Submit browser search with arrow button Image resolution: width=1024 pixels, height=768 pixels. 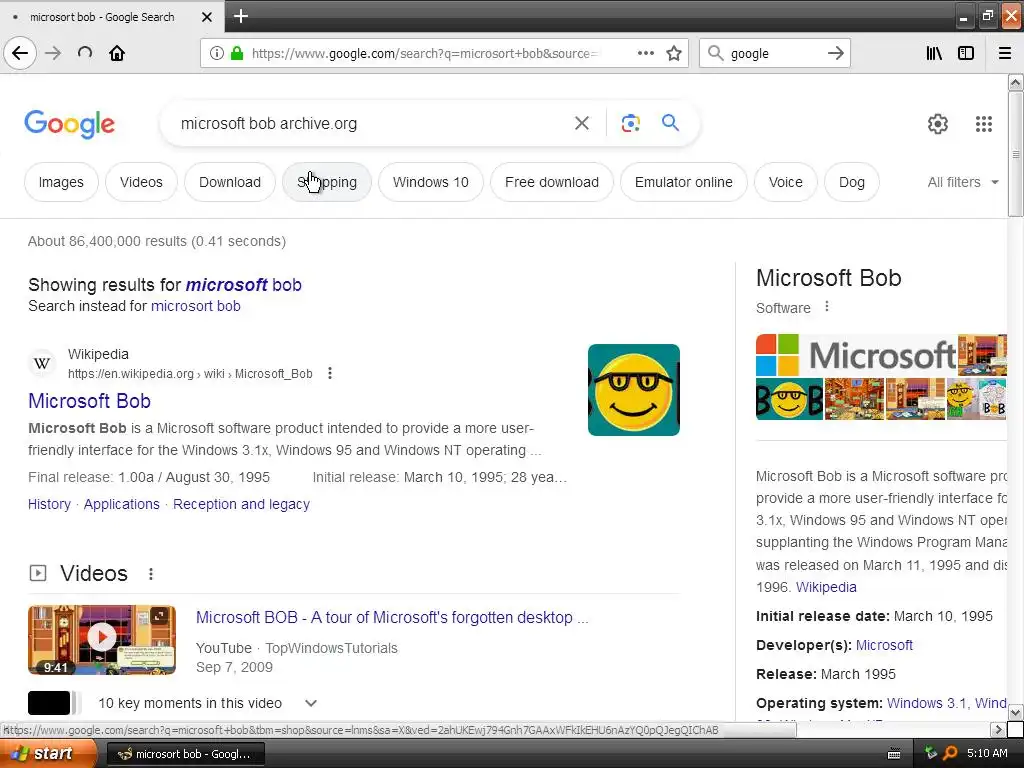coord(835,53)
